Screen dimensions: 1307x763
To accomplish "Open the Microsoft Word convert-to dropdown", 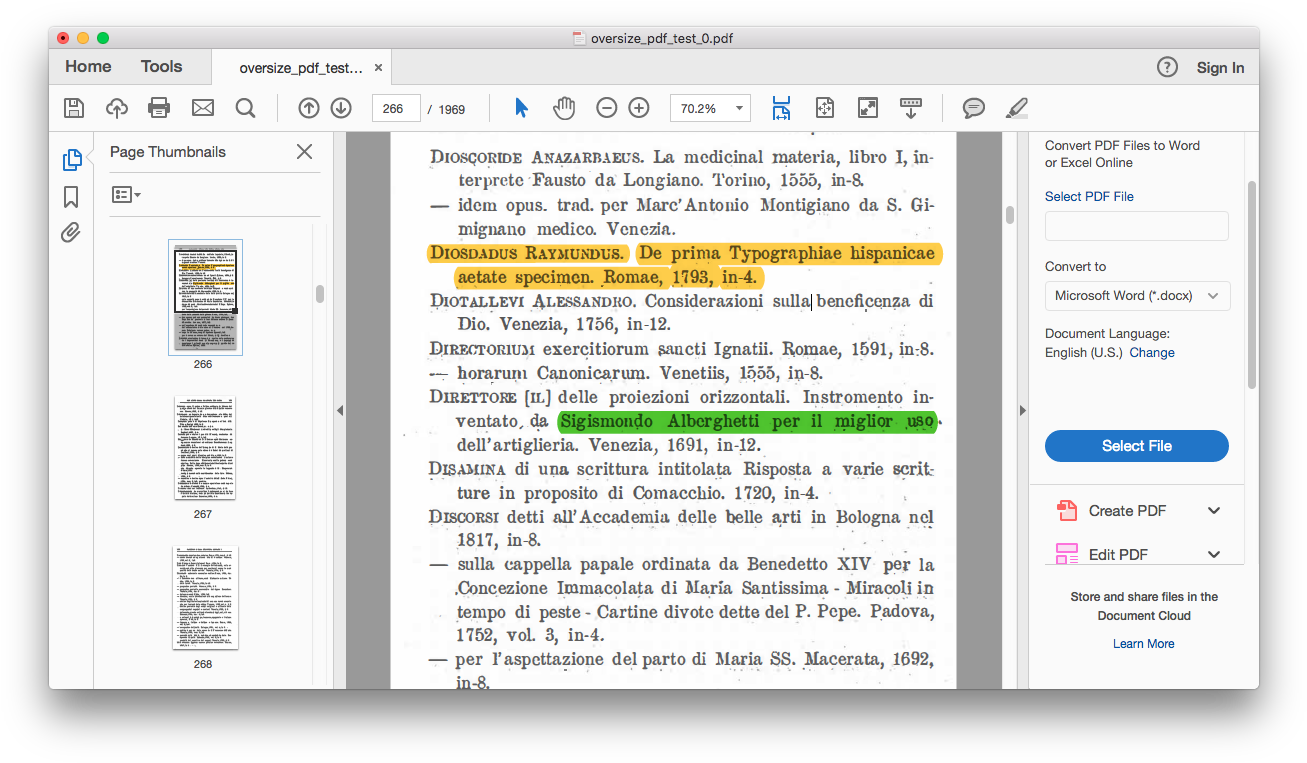I will (1137, 296).
